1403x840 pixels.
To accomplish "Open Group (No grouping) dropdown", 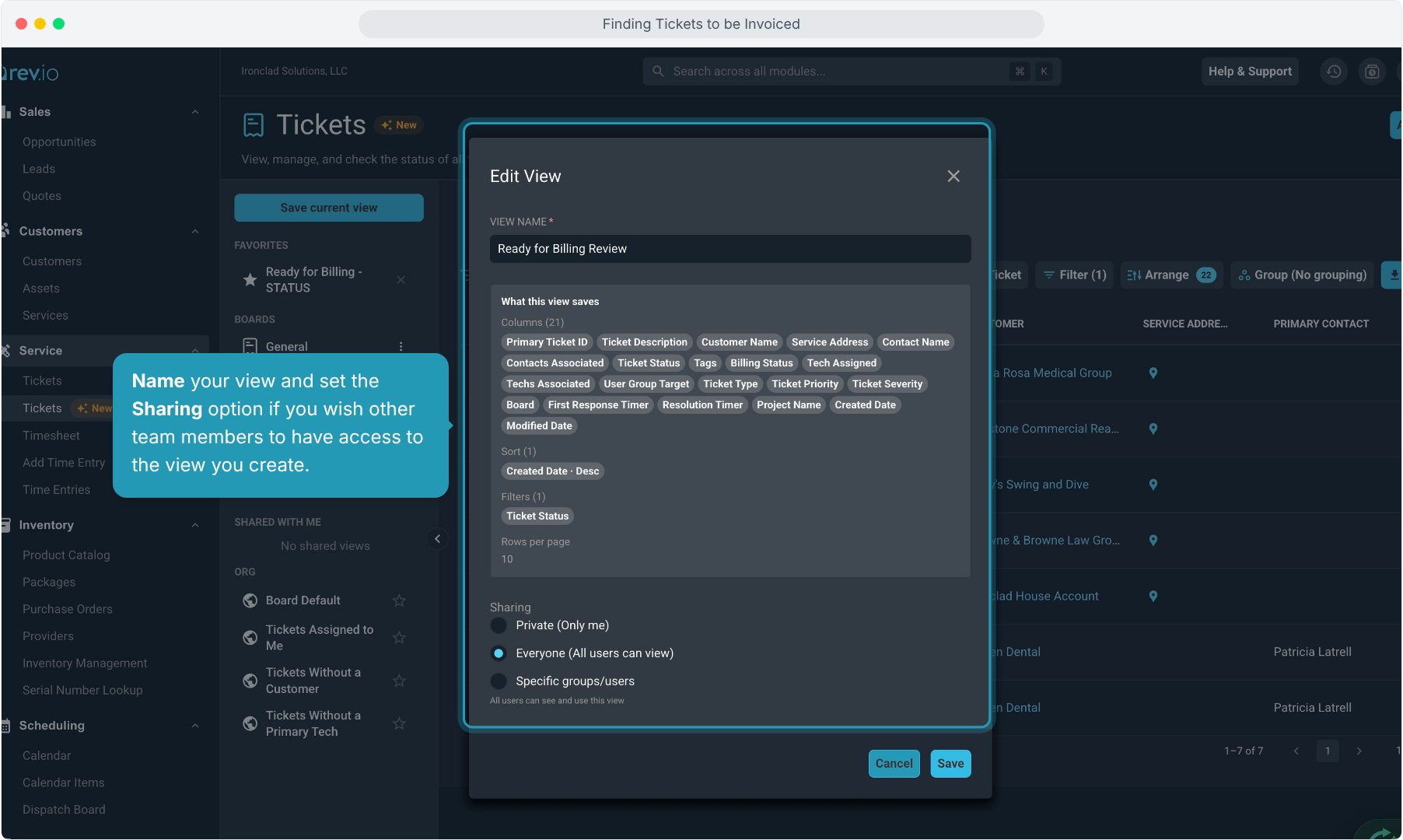I will [x=1303, y=275].
